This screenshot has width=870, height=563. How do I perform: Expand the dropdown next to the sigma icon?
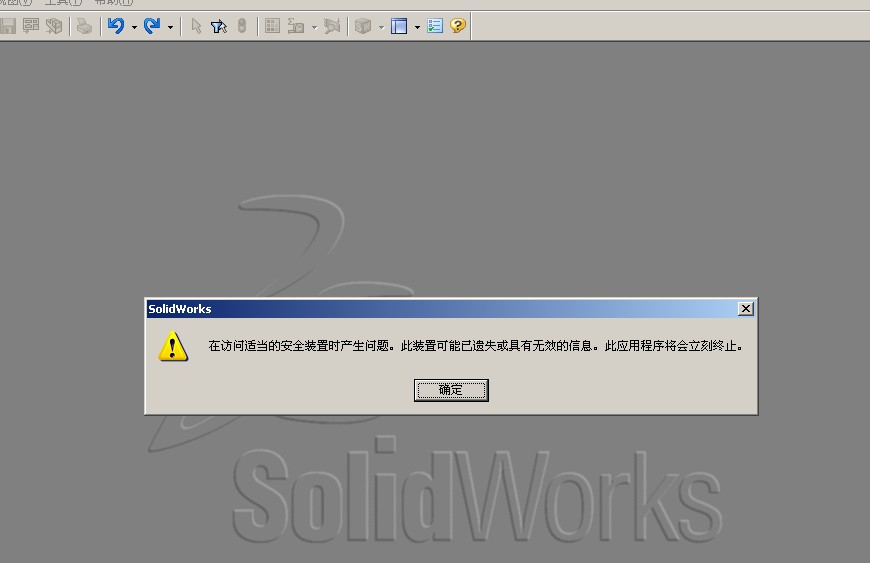[315, 27]
